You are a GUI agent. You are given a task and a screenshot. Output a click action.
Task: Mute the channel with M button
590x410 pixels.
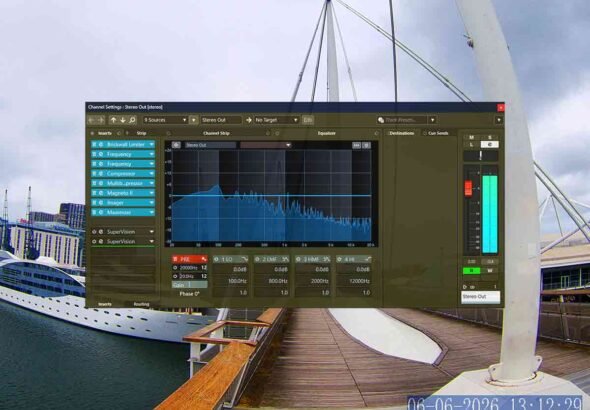[471, 137]
